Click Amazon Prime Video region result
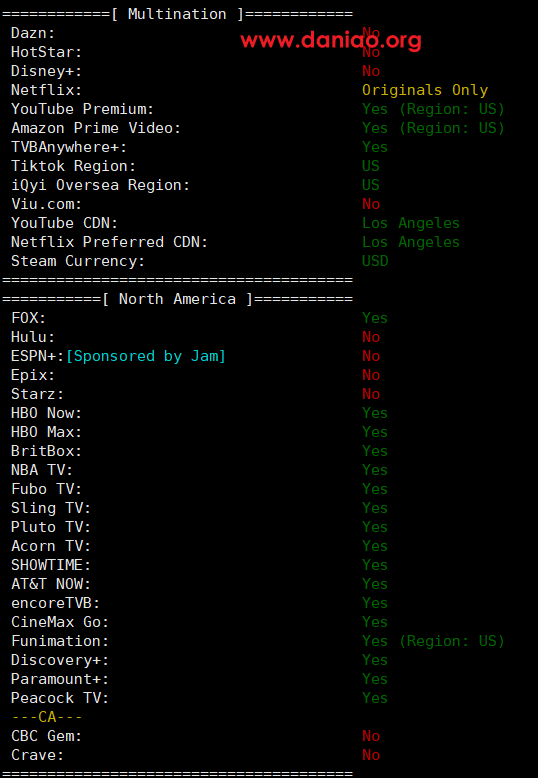The height and width of the screenshot is (778, 538). click(433, 128)
